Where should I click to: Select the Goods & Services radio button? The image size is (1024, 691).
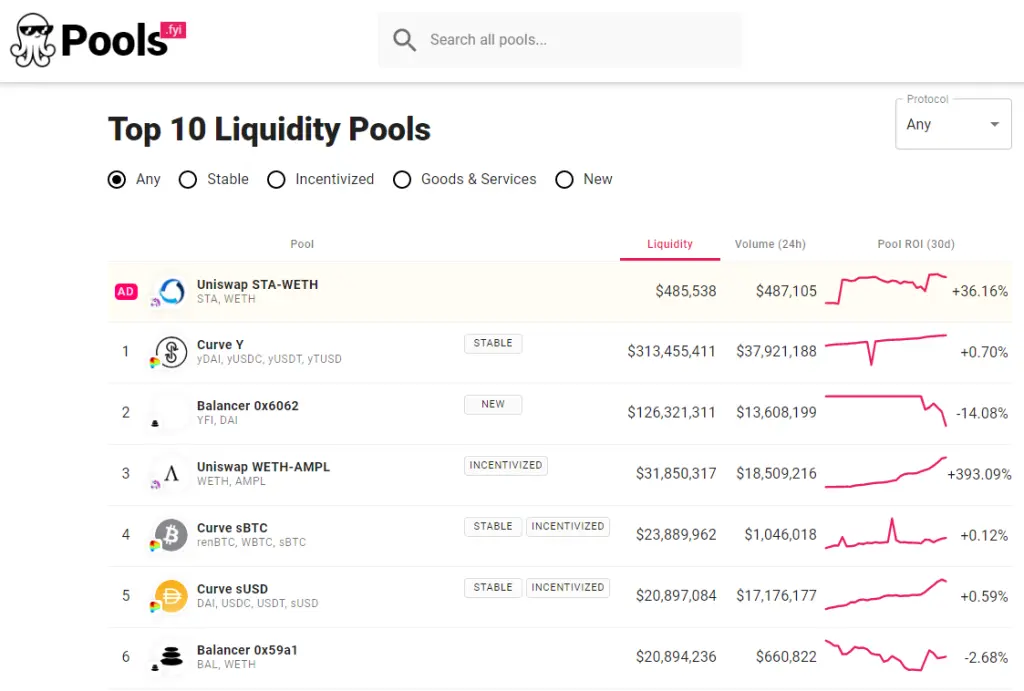pos(402,180)
